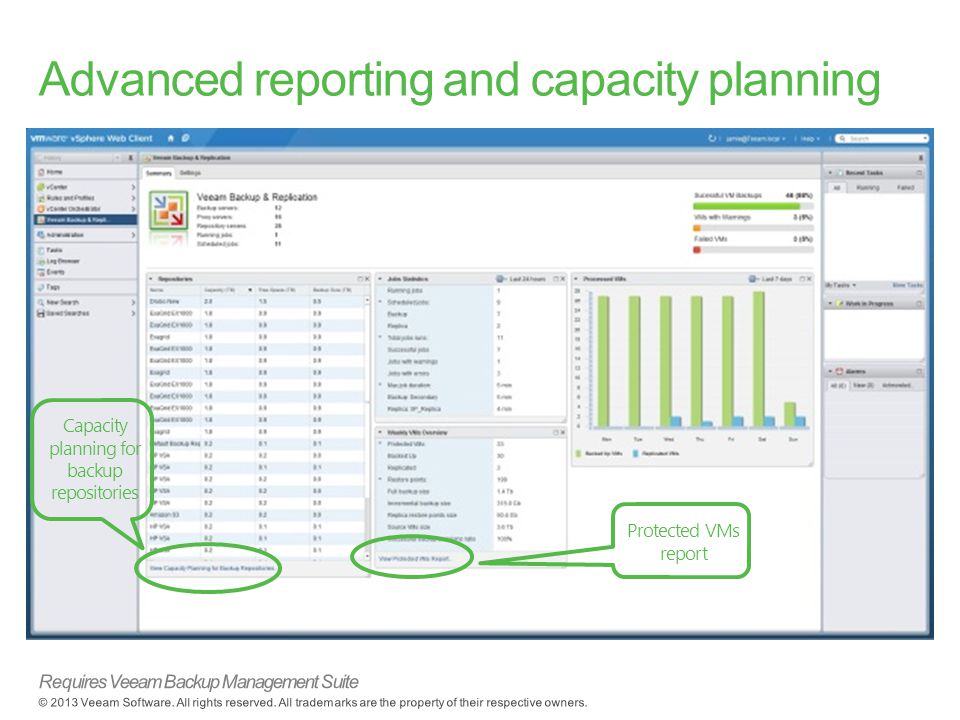Collapse Recent Tasks panel
The image size is (960, 720).
[x=830, y=173]
